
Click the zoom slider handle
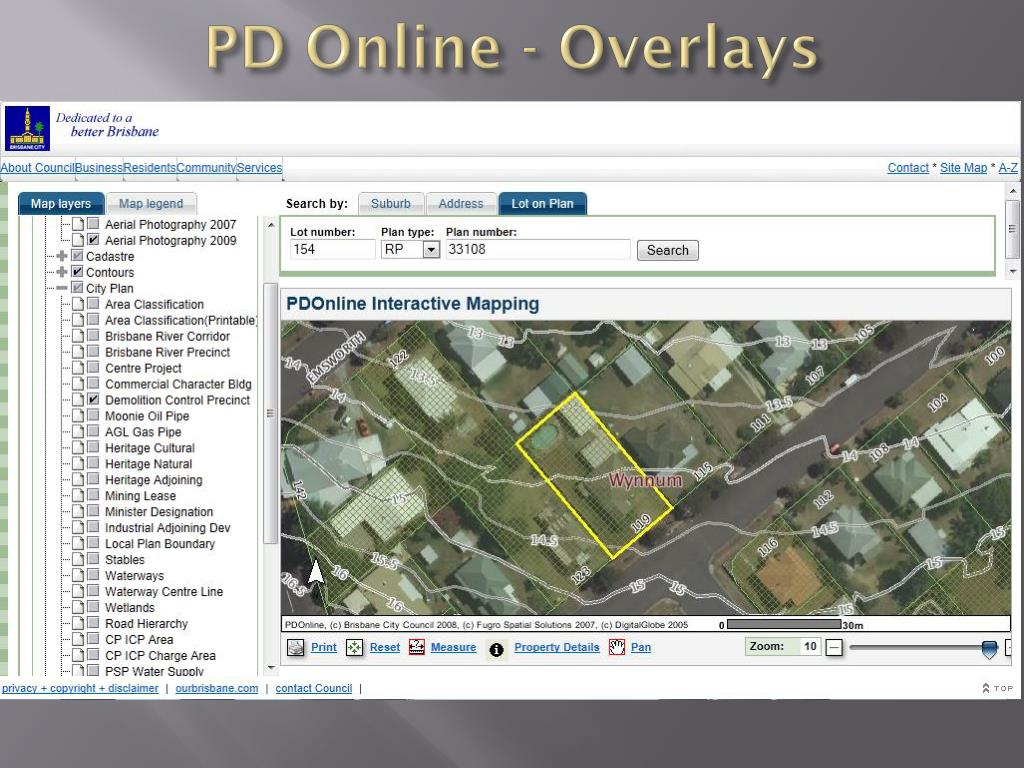(x=989, y=649)
